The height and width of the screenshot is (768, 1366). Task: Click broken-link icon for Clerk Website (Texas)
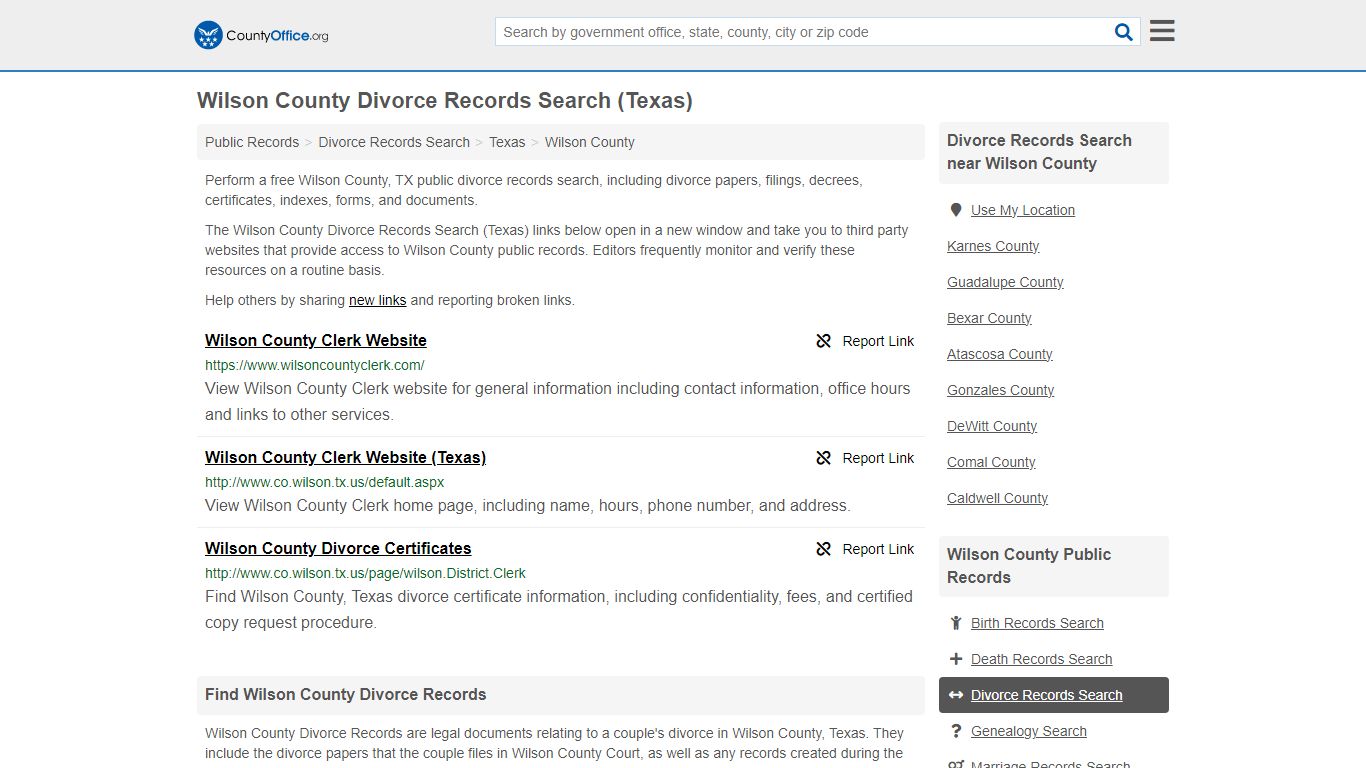824,458
